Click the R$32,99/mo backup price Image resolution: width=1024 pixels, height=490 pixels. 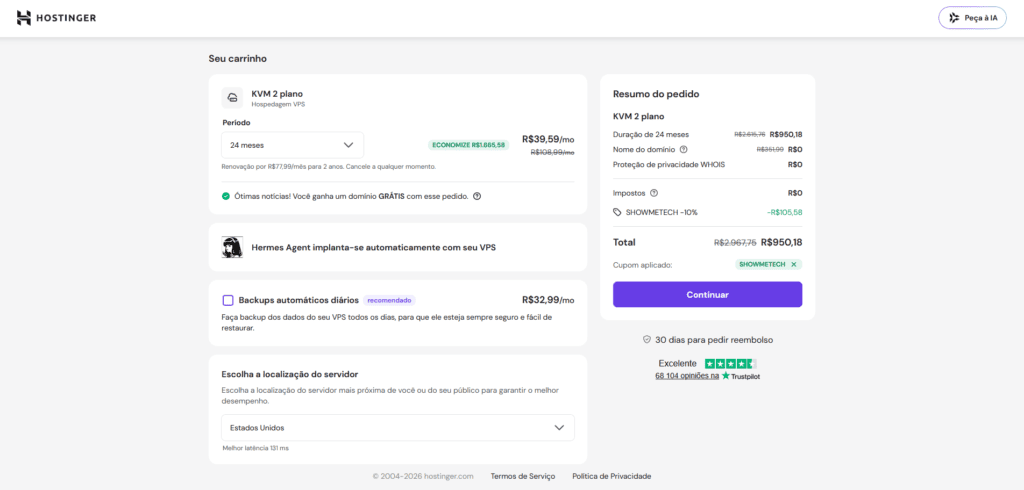click(x=548, y=300)
